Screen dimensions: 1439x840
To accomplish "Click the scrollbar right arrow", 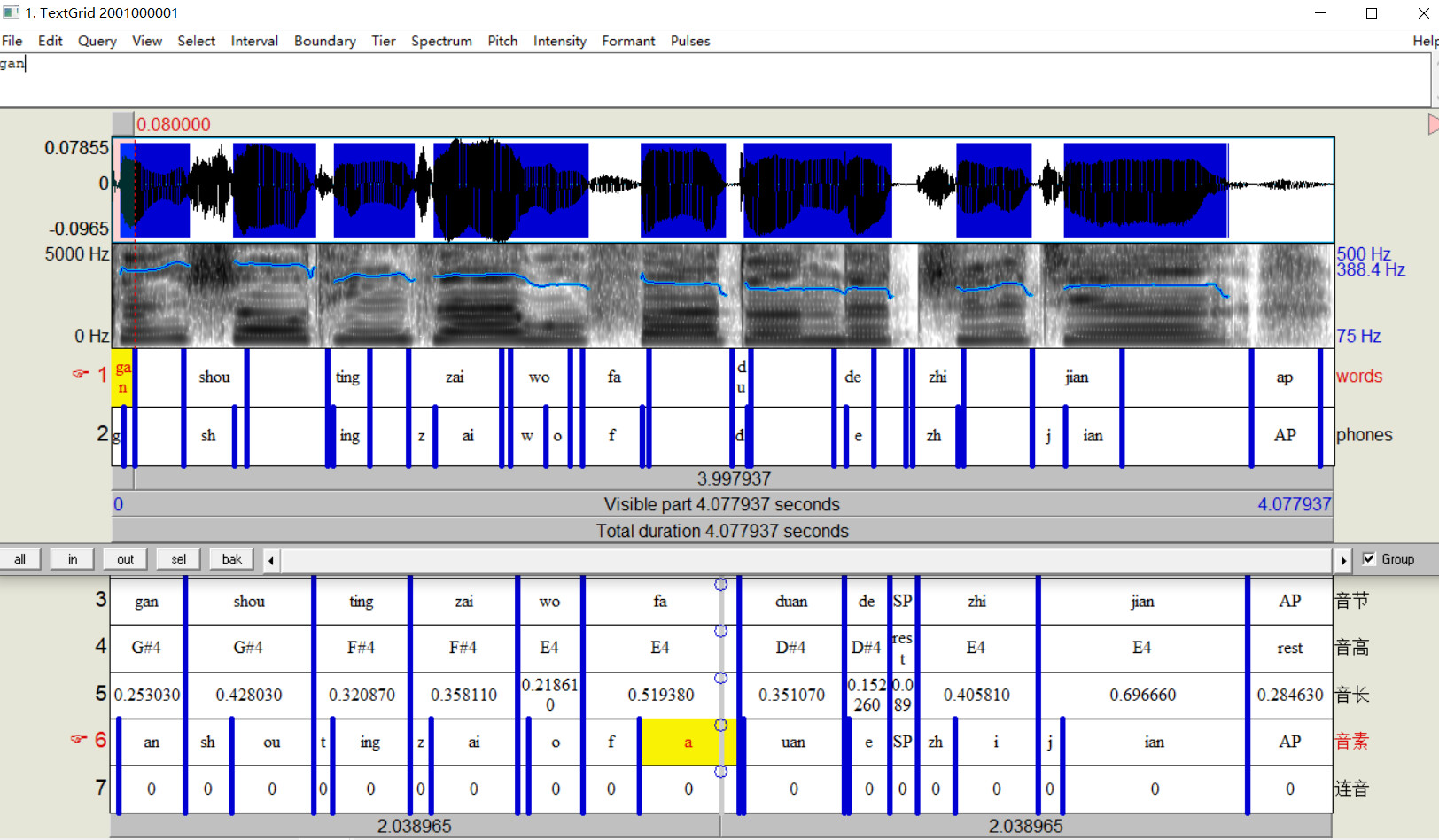I will point(1343,560).
